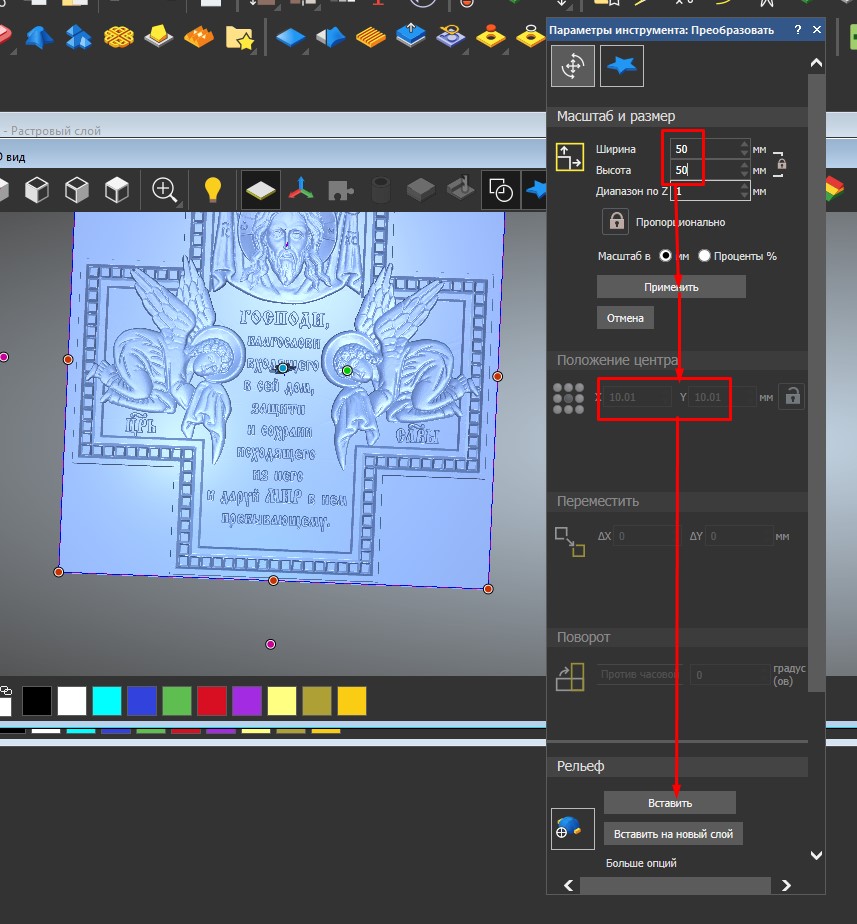Click the grey cylinder icon

[x=381, y=190]
